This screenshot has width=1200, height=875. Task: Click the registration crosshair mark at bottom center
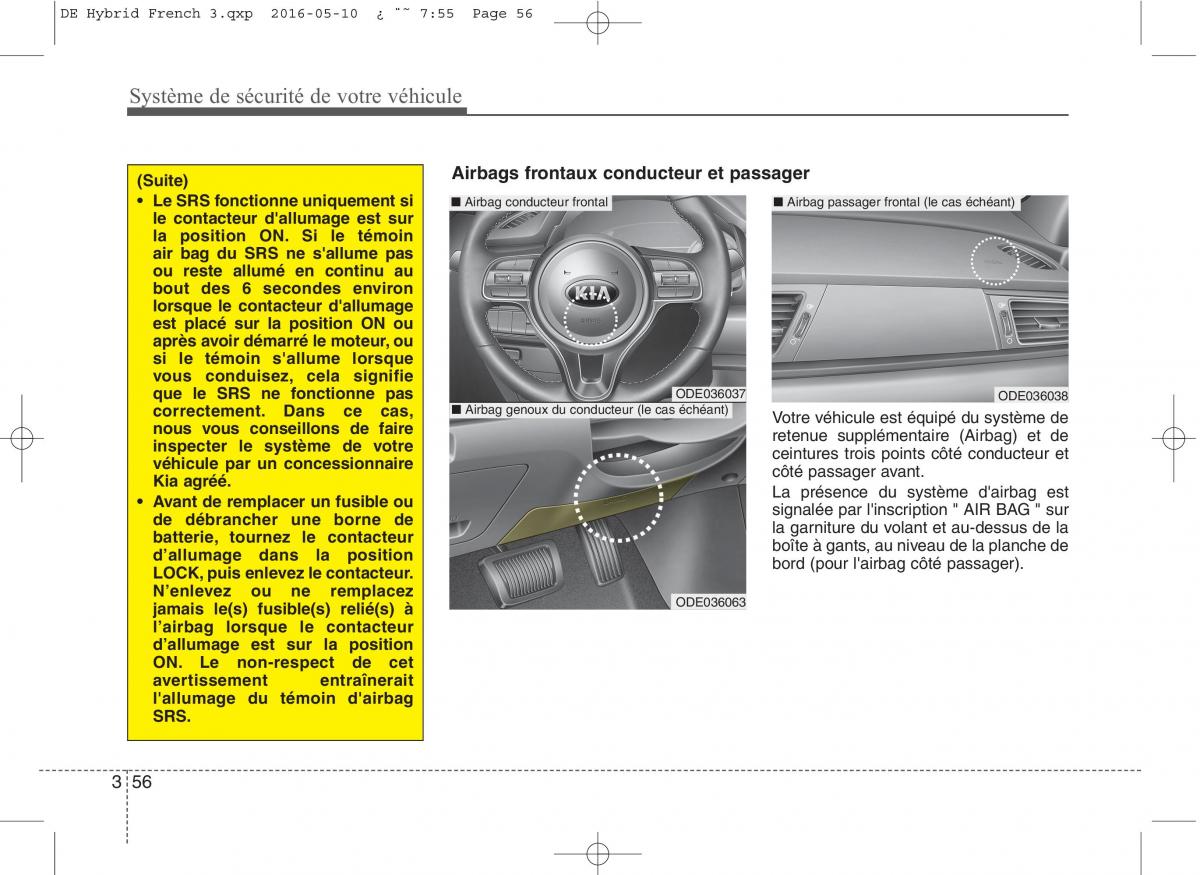[x=597, y=853]
